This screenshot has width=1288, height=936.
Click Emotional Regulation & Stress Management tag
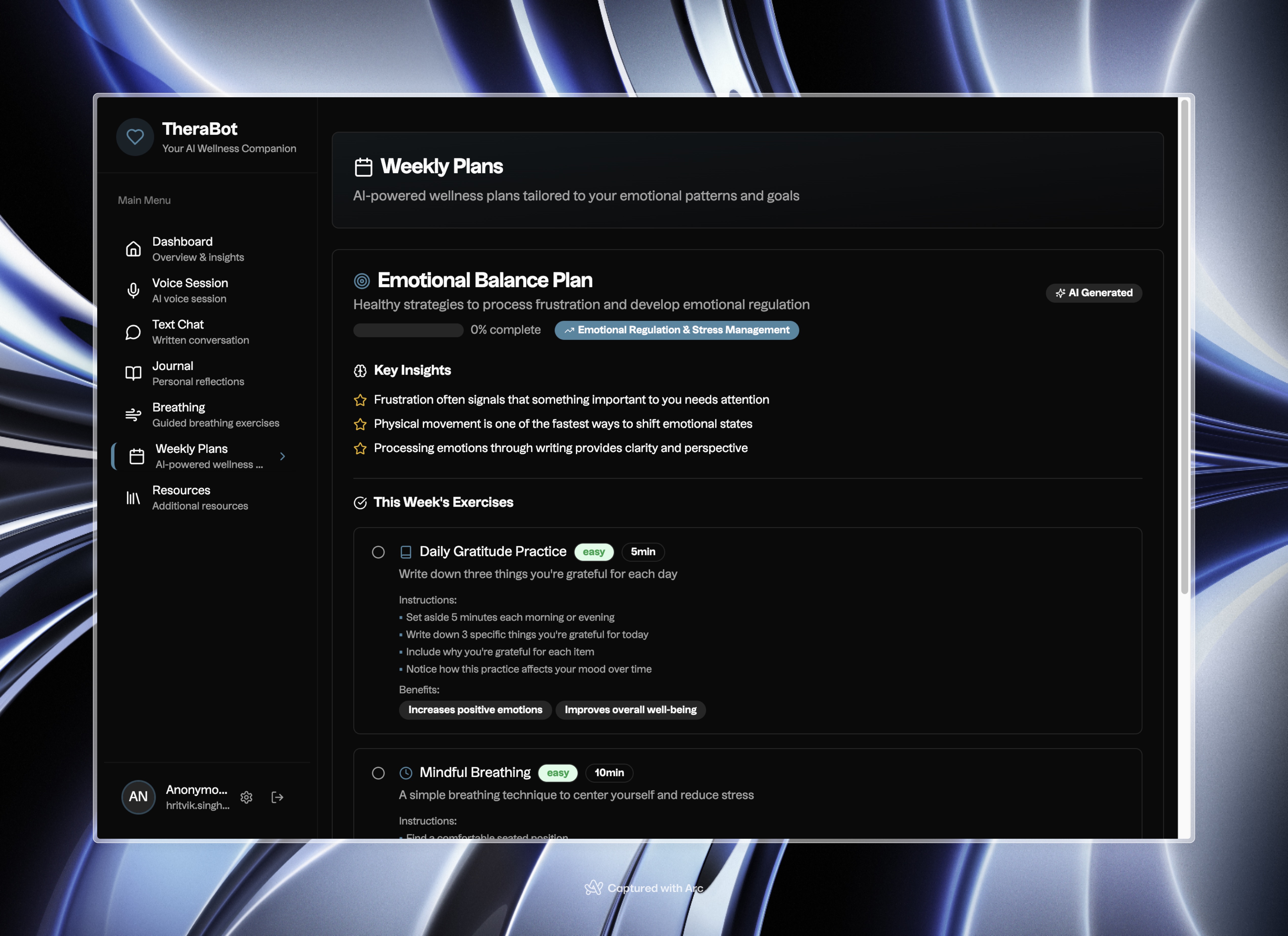(676, 330)
